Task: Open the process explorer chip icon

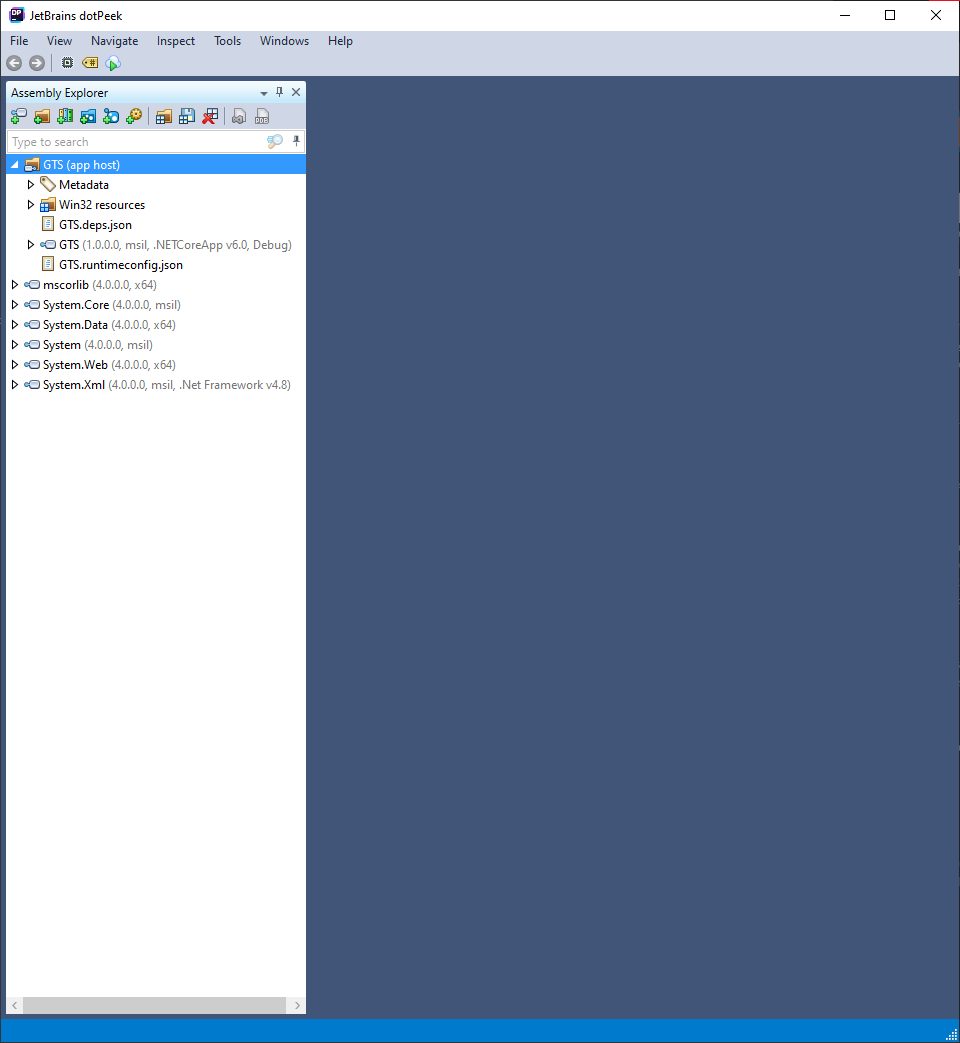Action: [67, 63]
